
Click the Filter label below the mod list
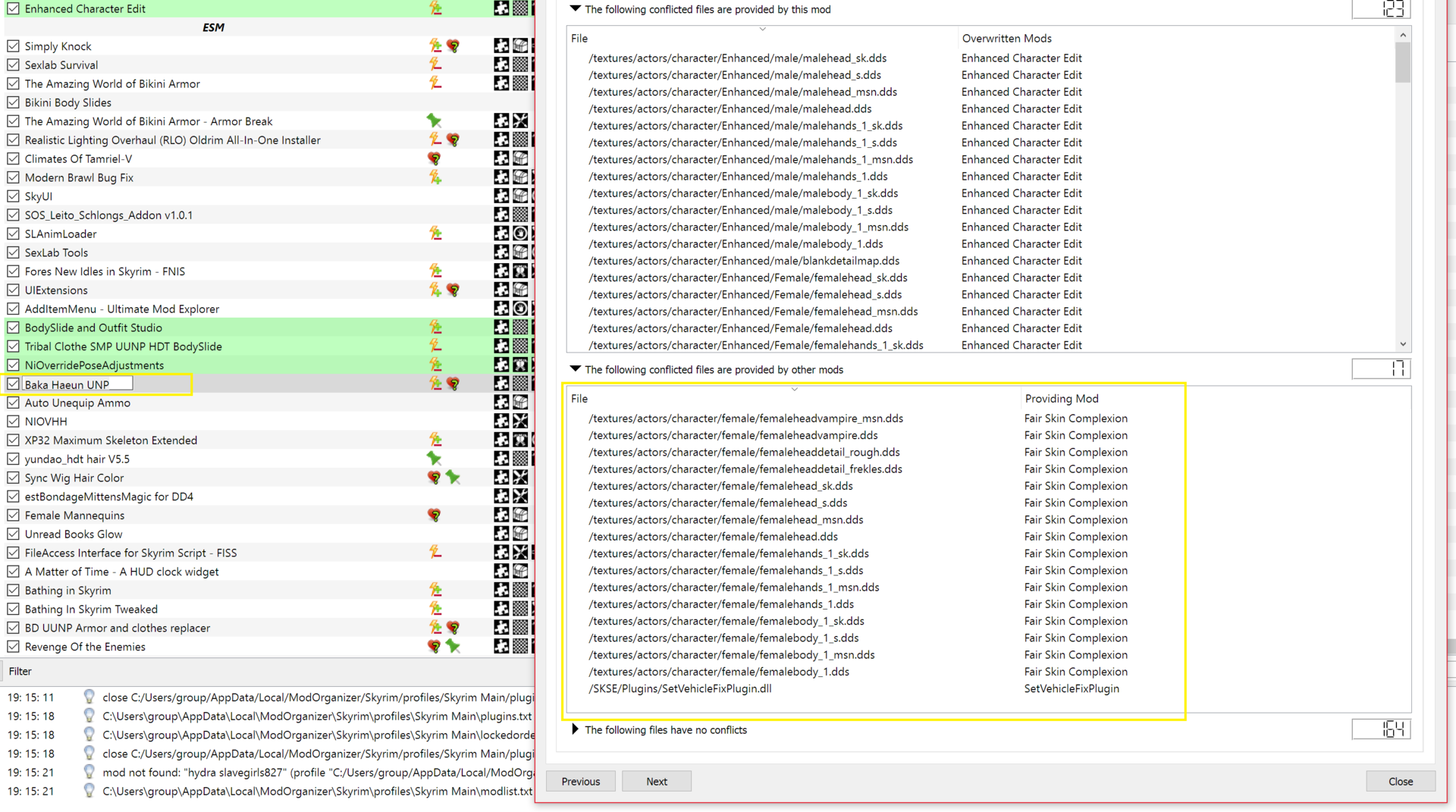[x=20, y=671]
